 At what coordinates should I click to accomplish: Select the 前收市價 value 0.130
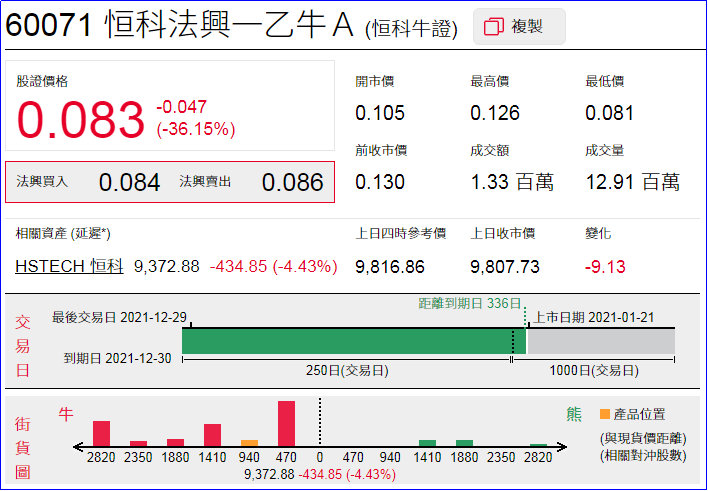pyautogui.click(x=380, y=182)
